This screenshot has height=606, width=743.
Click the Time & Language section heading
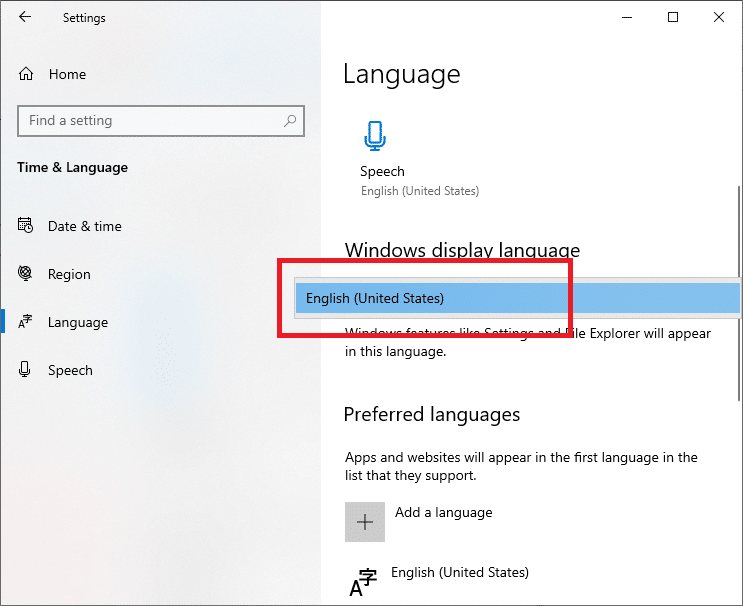(x=72, y=168)
